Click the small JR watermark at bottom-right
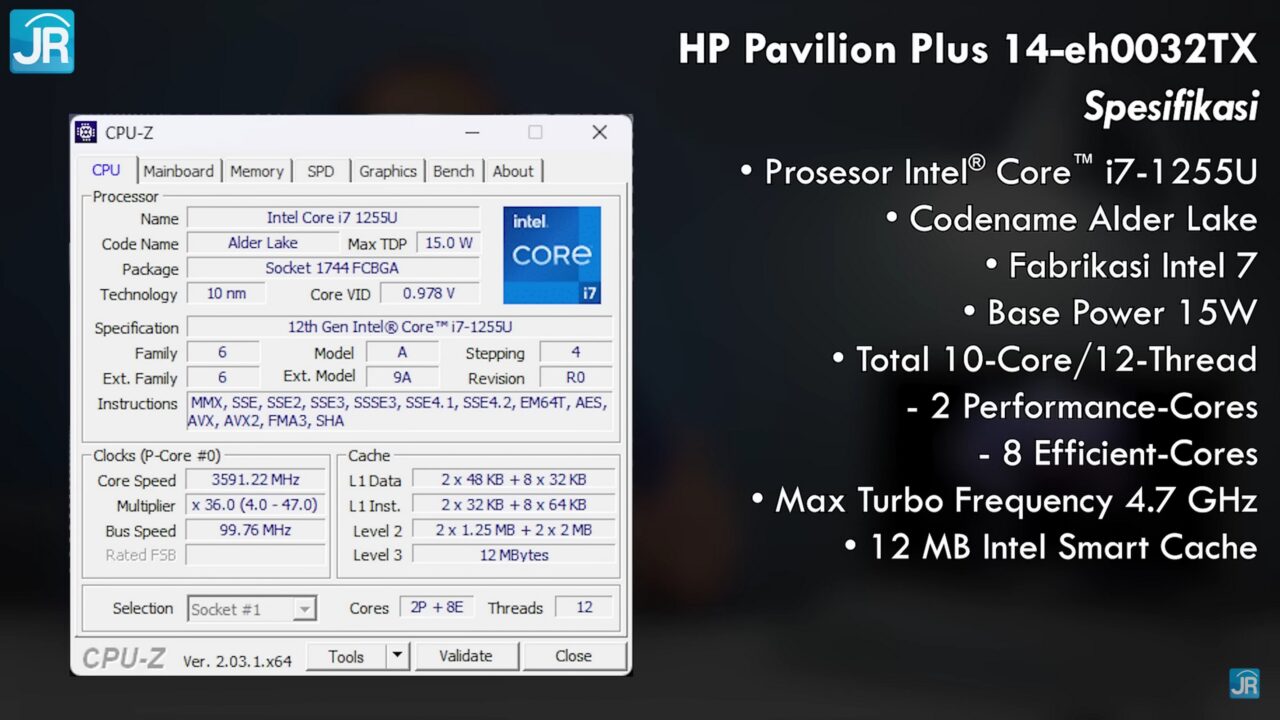Screen dimensions: 1280x720 (1244, 683)
